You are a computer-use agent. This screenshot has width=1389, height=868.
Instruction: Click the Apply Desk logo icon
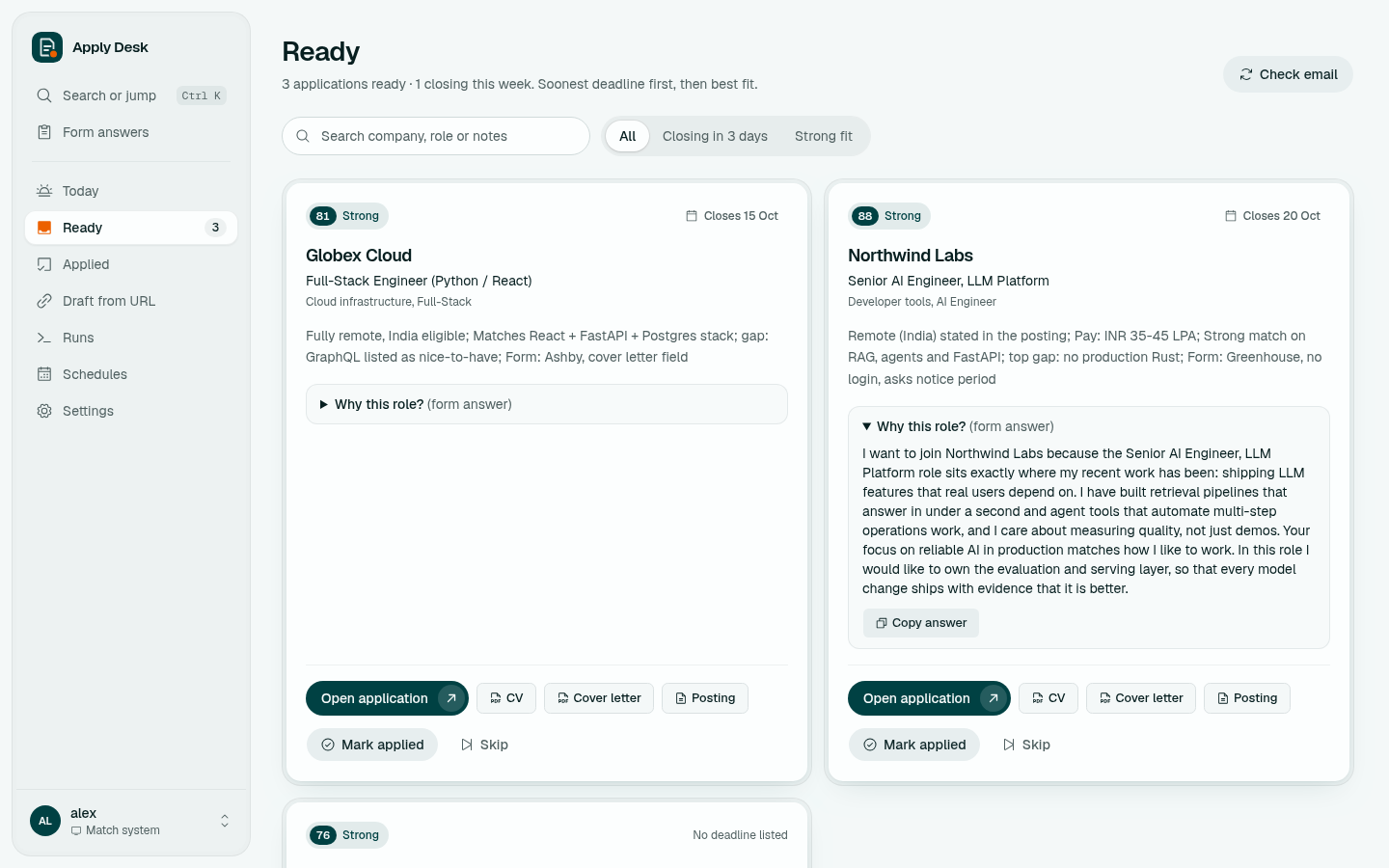pyautogui.click(x=47, y=47)
